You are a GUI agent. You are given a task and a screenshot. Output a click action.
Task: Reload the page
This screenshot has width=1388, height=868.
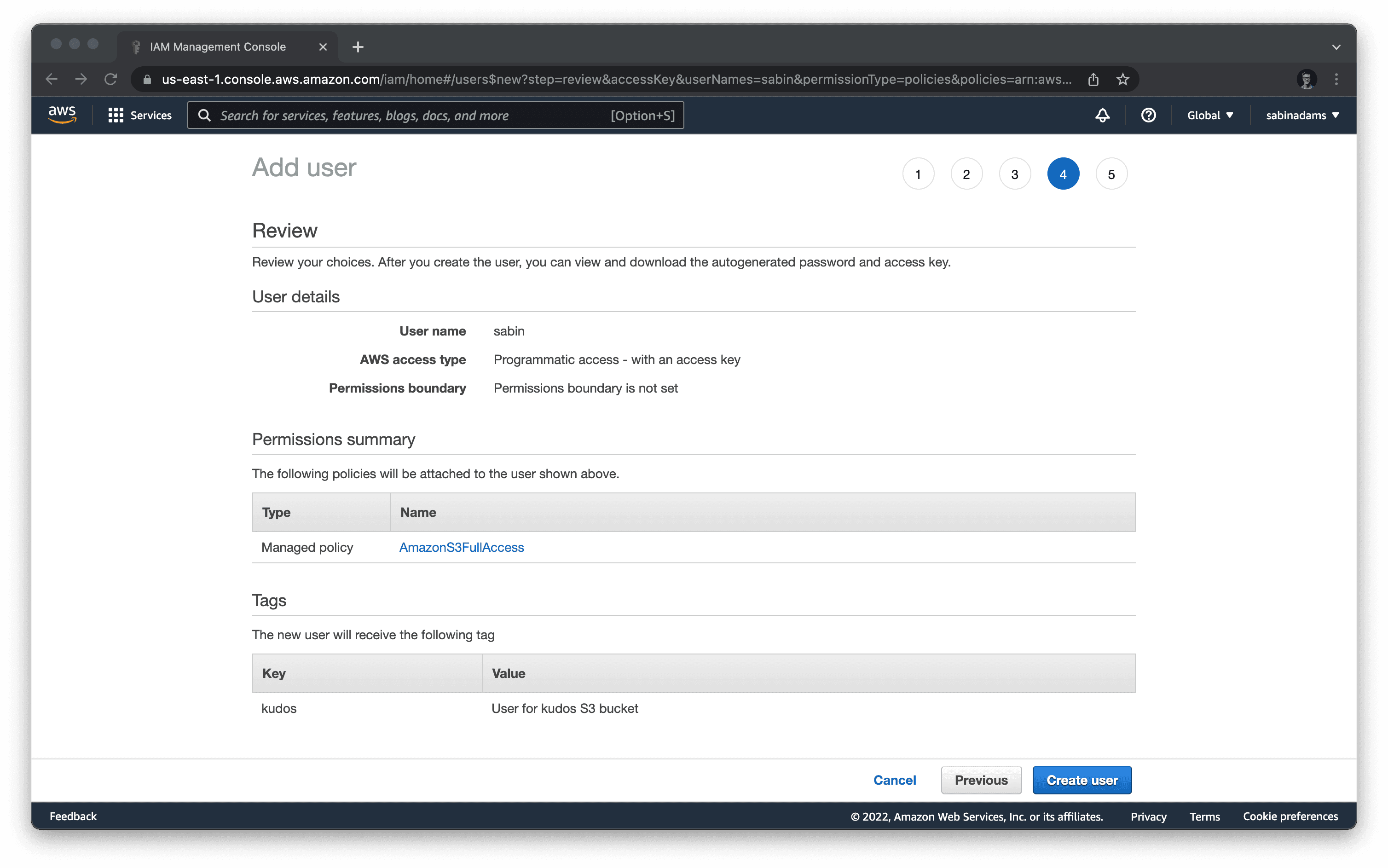click(x=111, y=79)
